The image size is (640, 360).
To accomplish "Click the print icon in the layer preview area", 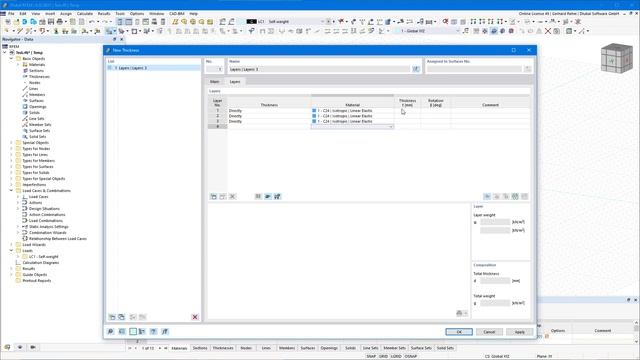I will coord(460,313).
